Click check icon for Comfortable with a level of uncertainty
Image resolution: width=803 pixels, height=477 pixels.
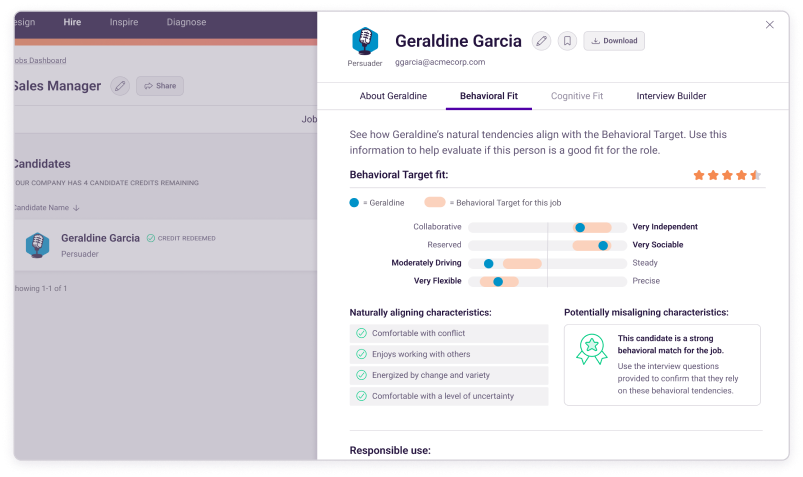click(362, 396)
